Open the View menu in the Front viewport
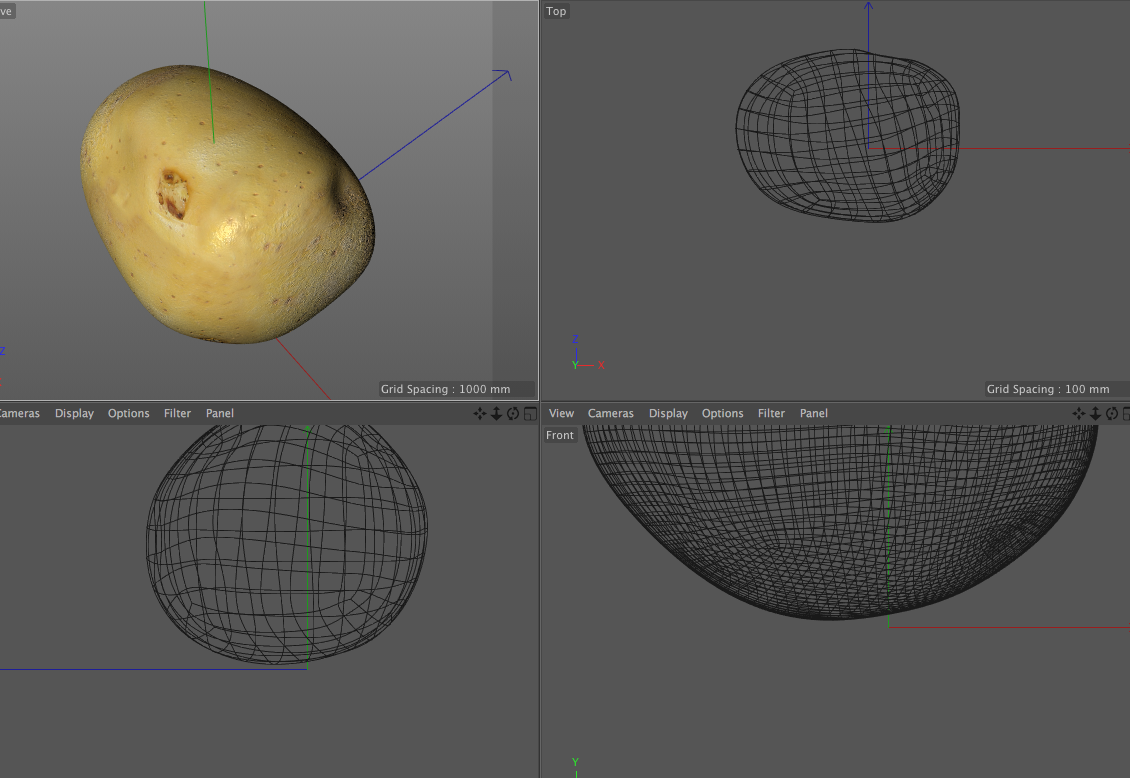 click(562, 413)
